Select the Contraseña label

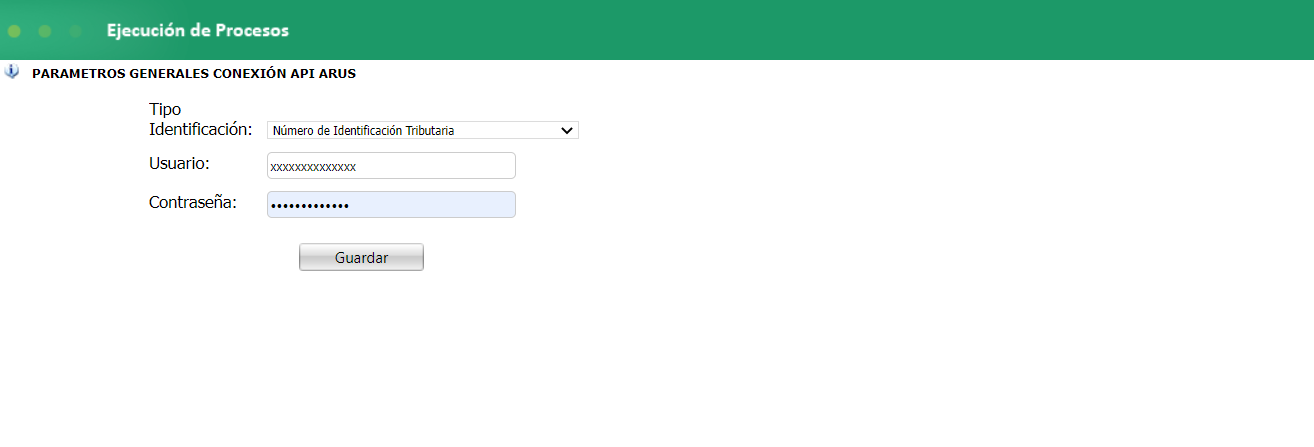pyautogui.click(x=193, y=202)
